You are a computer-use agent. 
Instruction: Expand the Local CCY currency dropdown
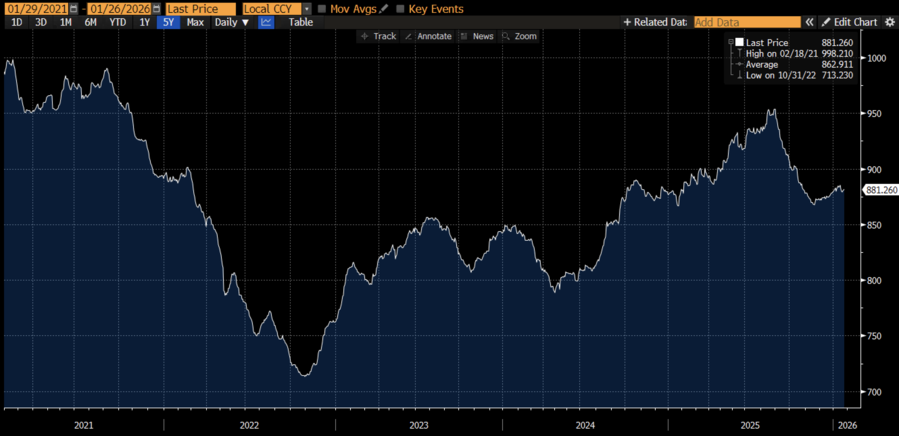307,8
